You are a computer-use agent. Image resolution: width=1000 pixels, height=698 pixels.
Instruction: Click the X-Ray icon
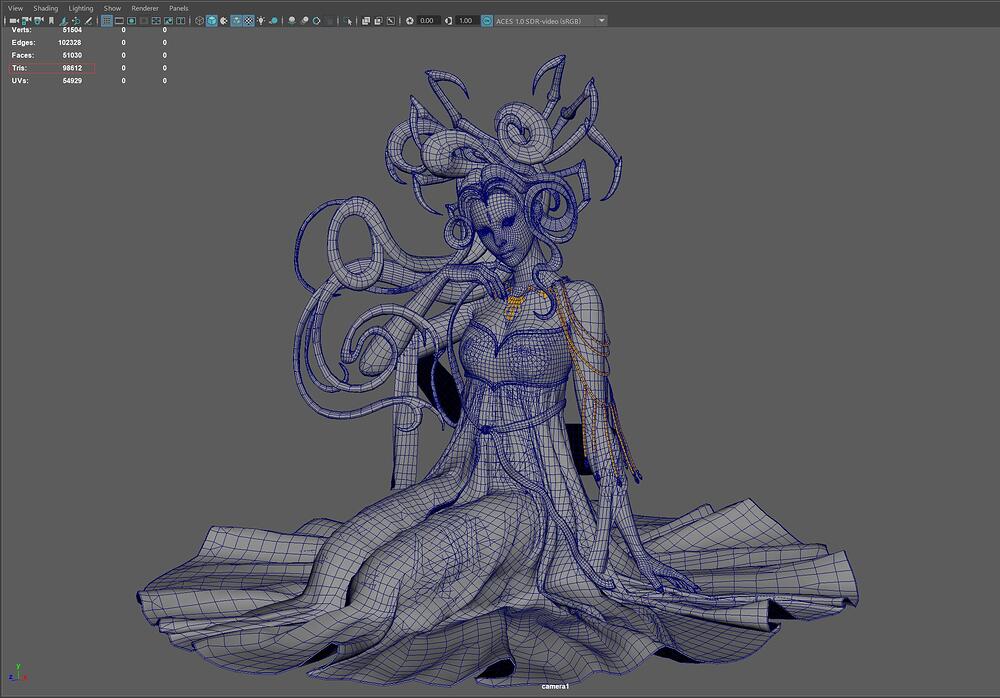[365, 20]
